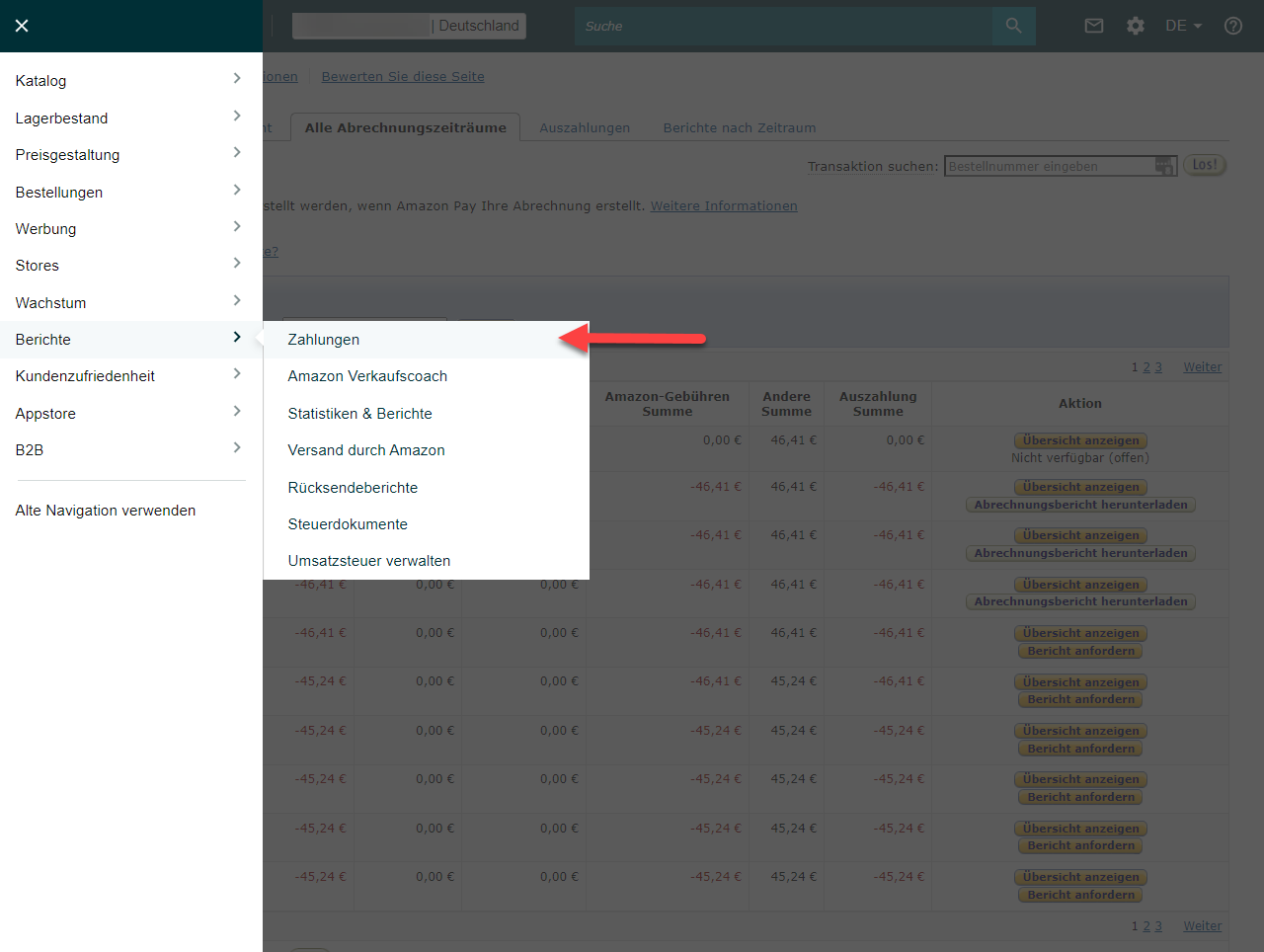The image size is (1264, 952).
Task: Click Alte Navigation verwenden
Action: coord(106,511)
